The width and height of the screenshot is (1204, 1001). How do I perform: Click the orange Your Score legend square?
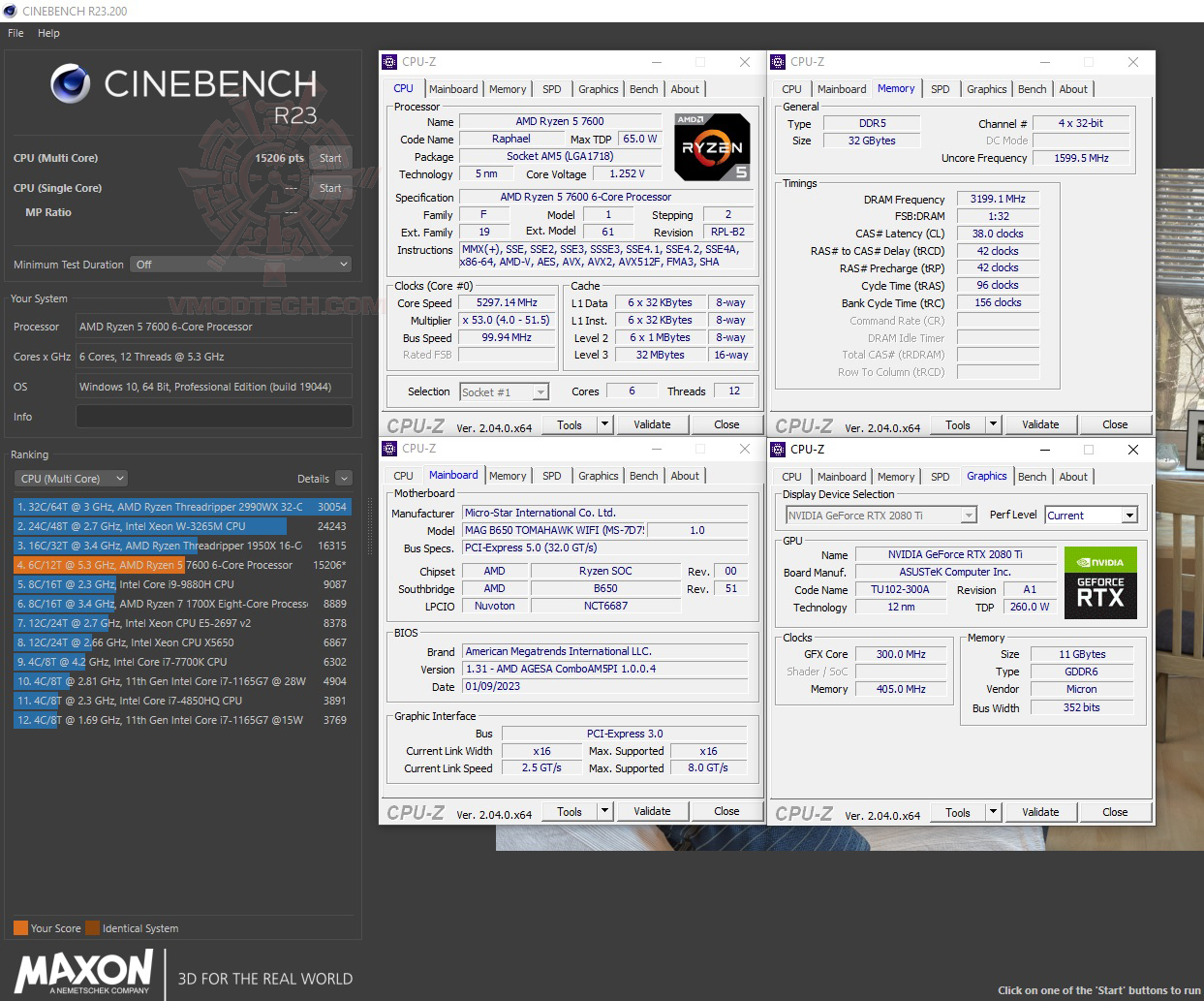coord(20,927)
